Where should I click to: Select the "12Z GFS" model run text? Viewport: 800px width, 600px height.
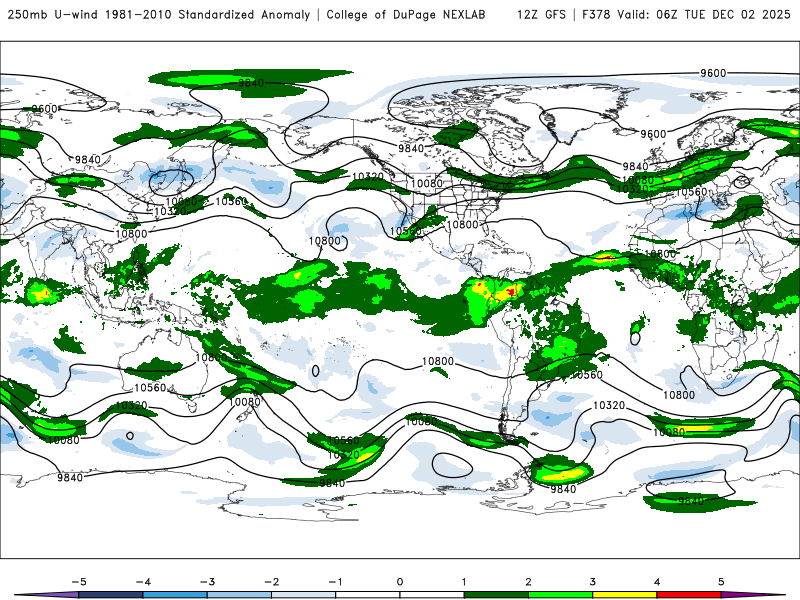(541, 14)
